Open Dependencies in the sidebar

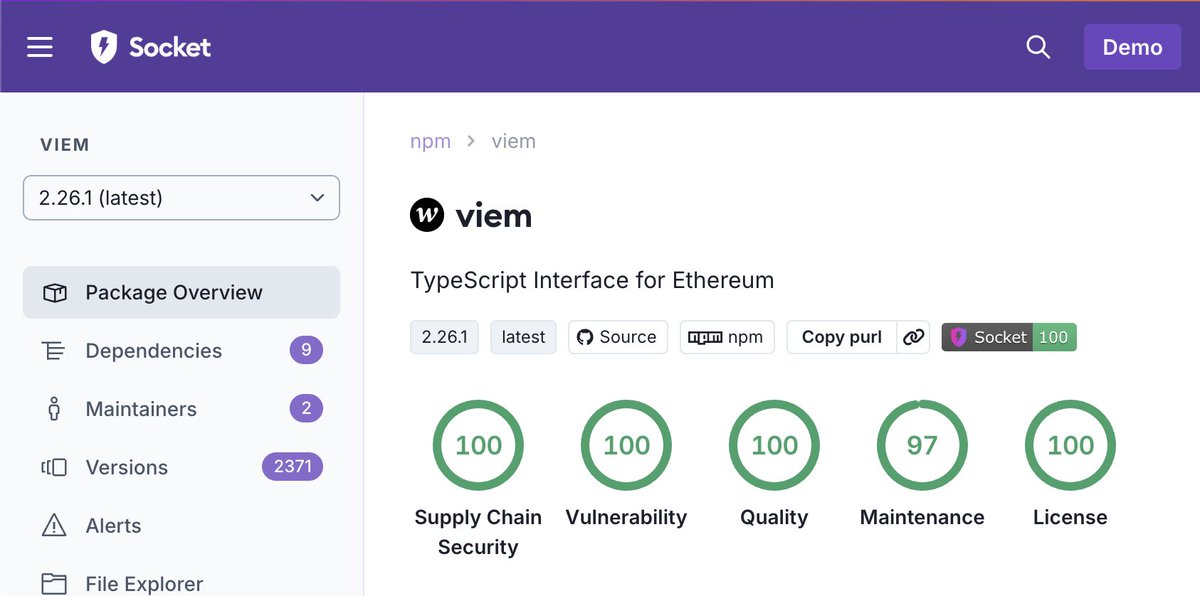pyautogui.click(x=181, y=351)
